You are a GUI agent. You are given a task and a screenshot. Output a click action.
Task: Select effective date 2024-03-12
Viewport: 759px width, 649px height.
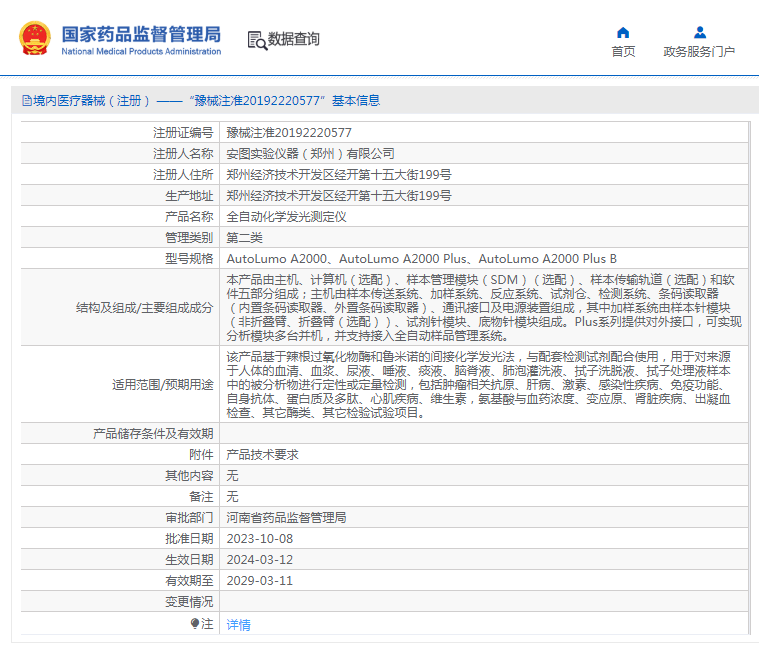coord(260,559)
